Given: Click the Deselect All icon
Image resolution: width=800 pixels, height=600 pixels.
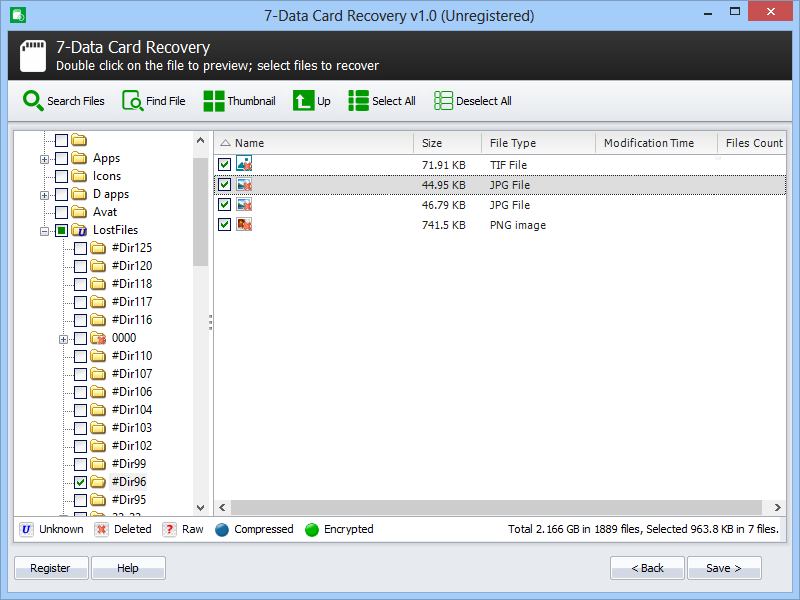Looking at the screenshot, I should (x=441, y=100).
